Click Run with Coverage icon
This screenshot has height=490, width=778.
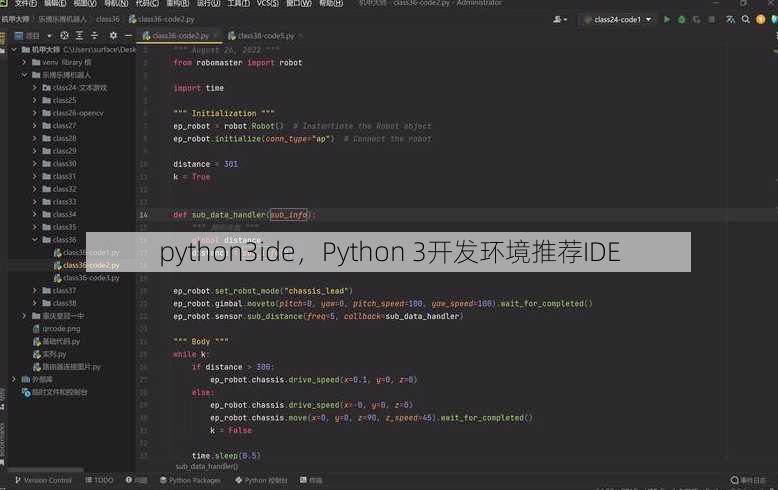point(697,19)
